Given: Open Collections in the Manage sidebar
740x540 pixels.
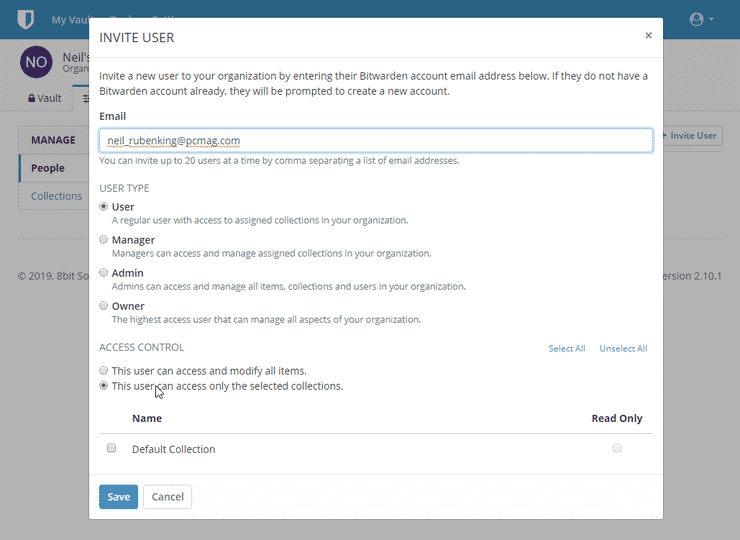Looking at the screenshot, I should [x=54, y=196].
